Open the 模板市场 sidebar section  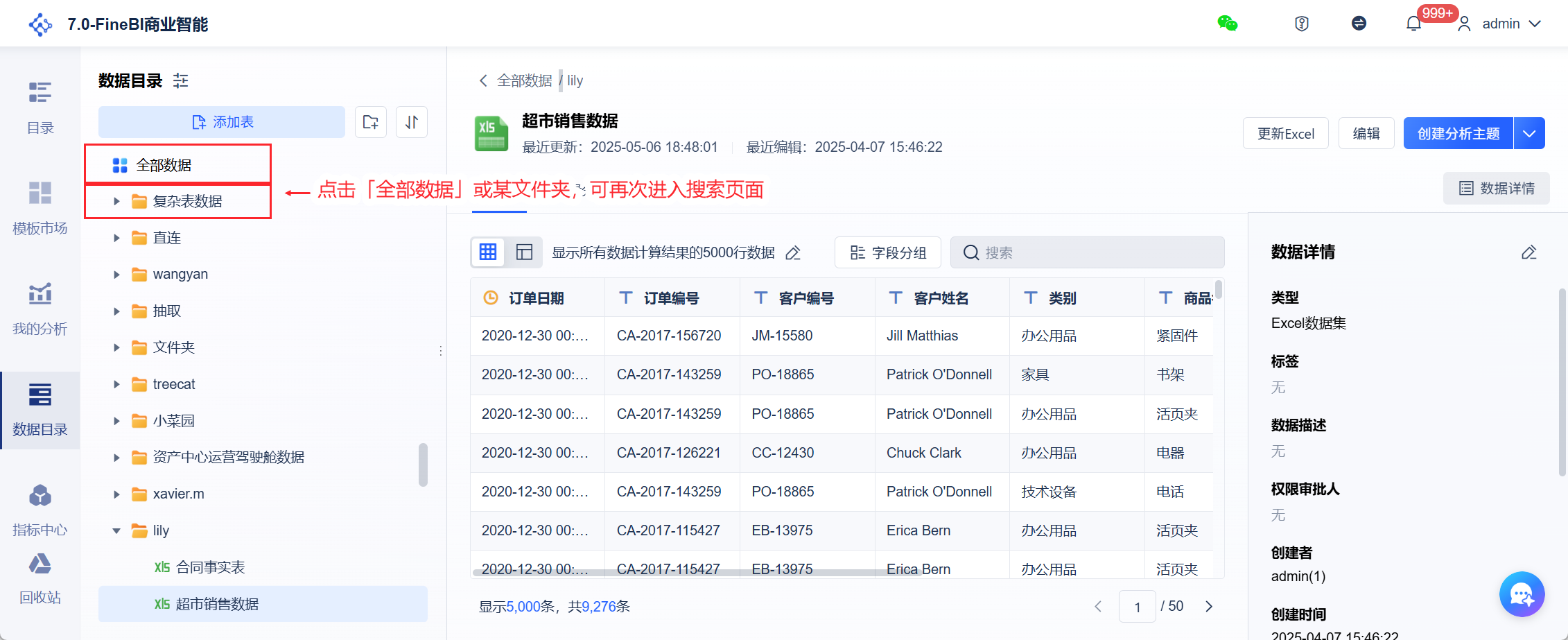pyautogui.click(x=40, y=208)
